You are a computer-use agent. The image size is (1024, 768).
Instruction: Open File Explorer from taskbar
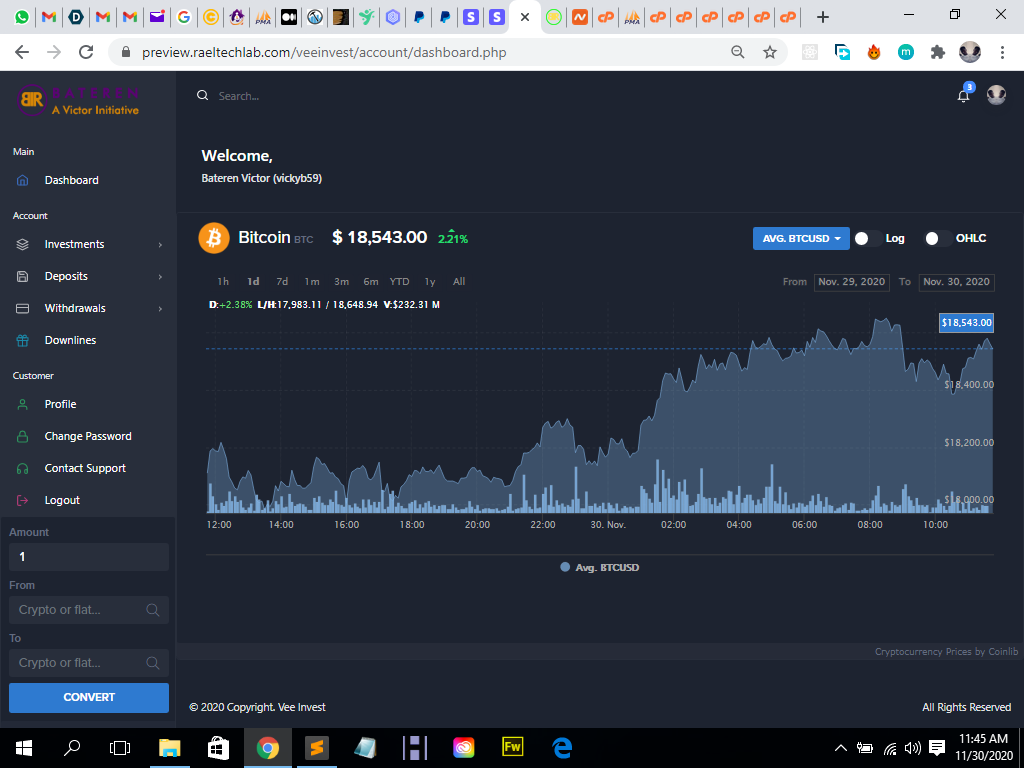click(x=170, y=748)
